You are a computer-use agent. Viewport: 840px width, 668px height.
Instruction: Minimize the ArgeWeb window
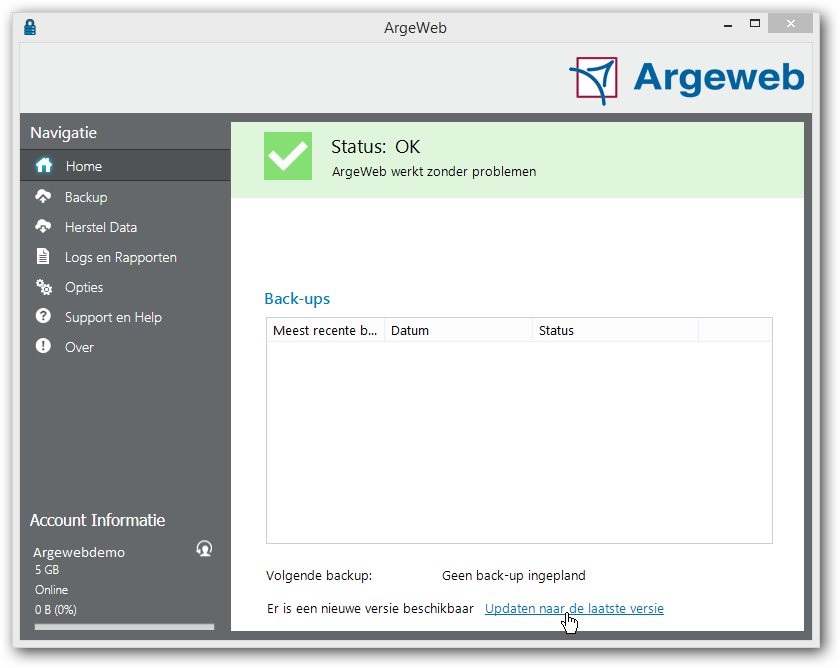728,25
